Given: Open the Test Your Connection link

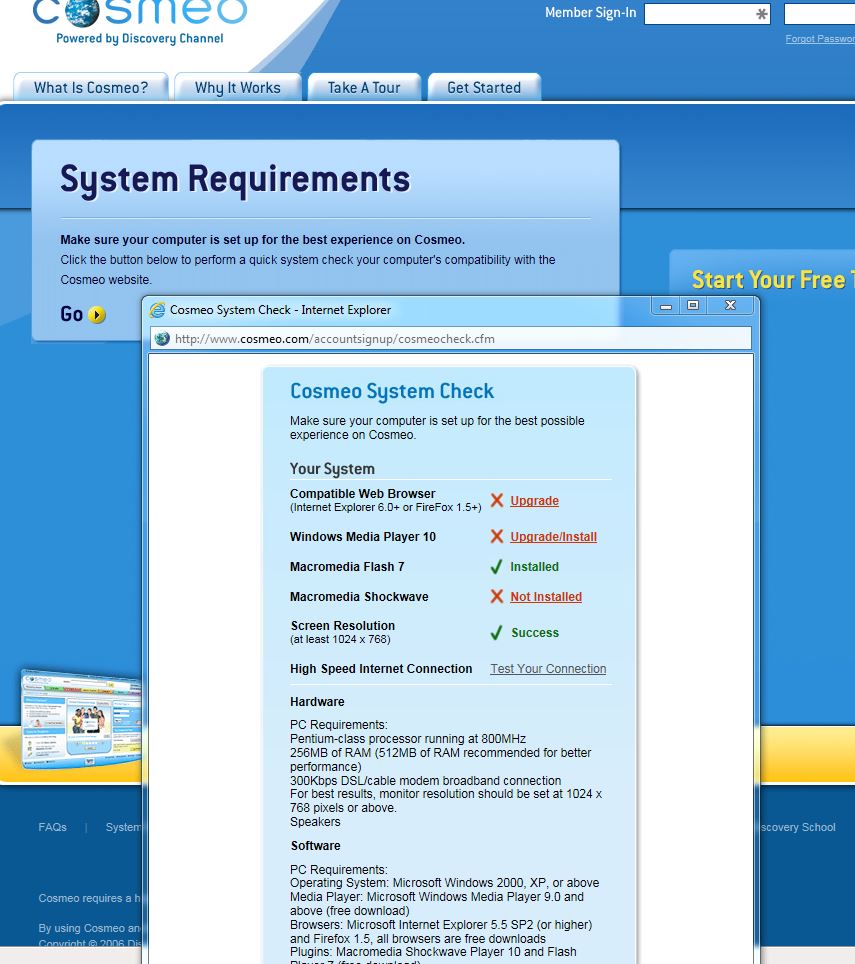Looking at the screenshot, I should (x=548, y=668).
